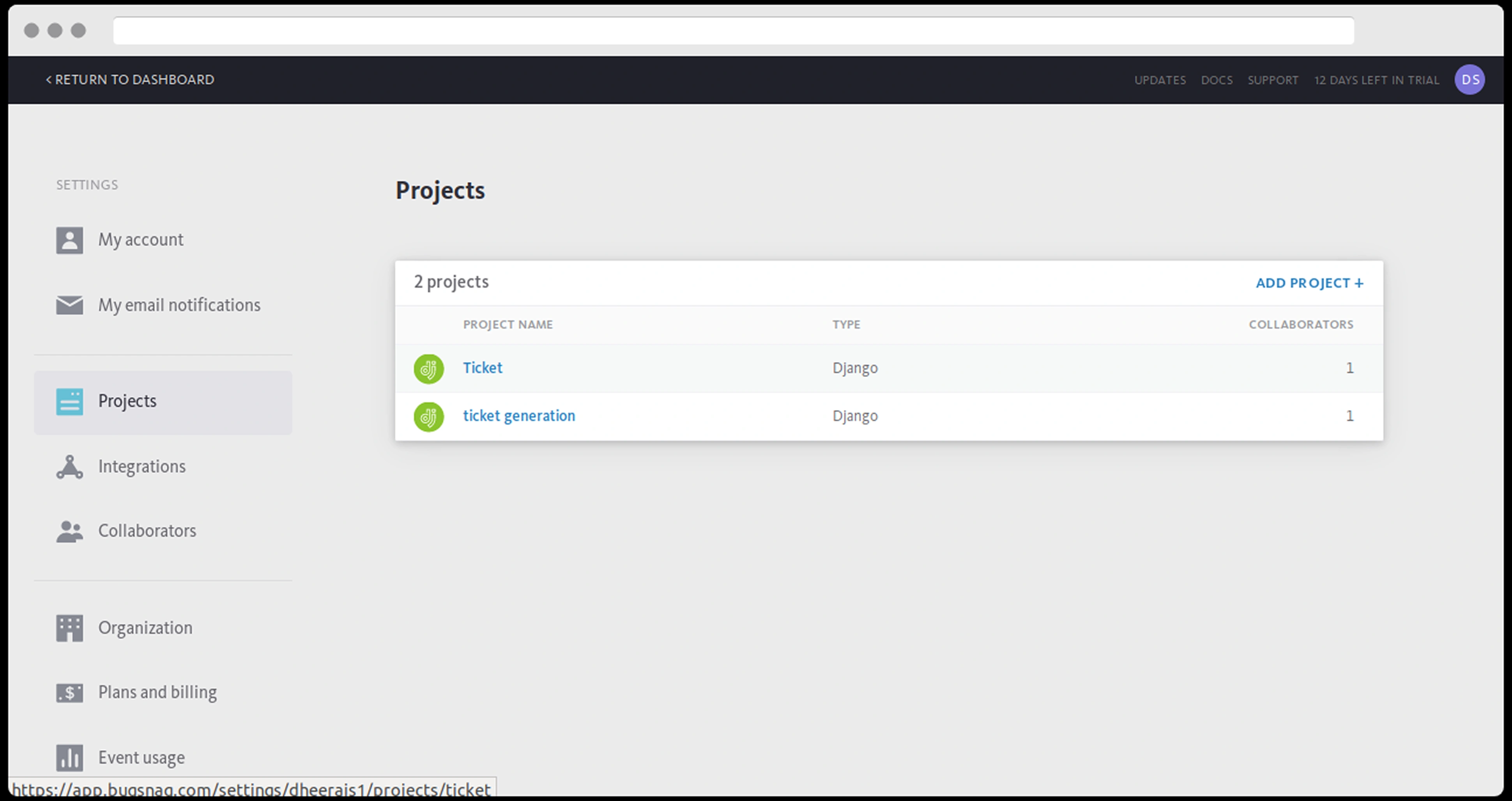Click 12 days left in trial notice

(1376, 80)
